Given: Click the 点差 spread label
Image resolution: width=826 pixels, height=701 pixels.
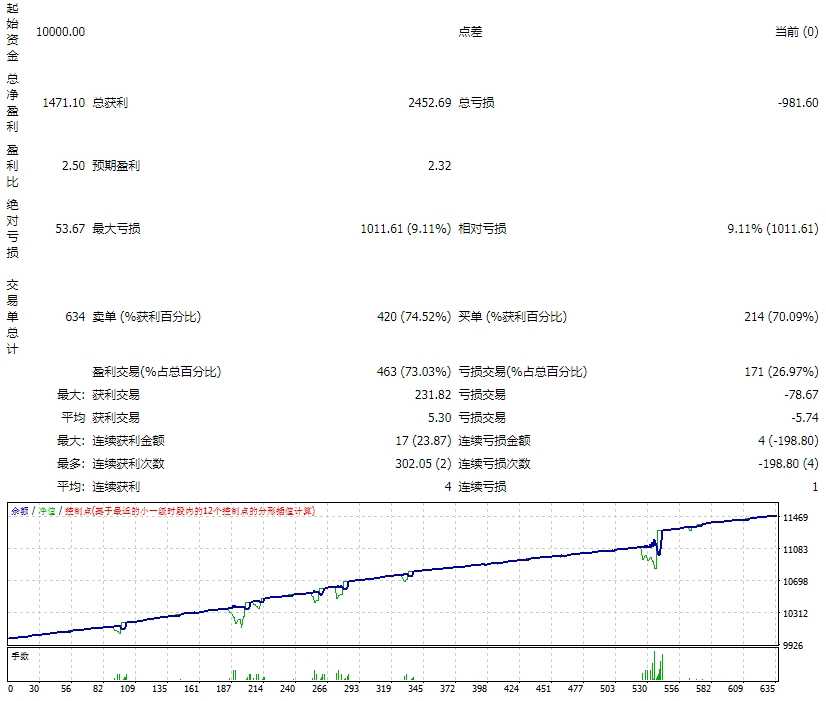Looking at the screenshot, I should [x=470, y=32].
